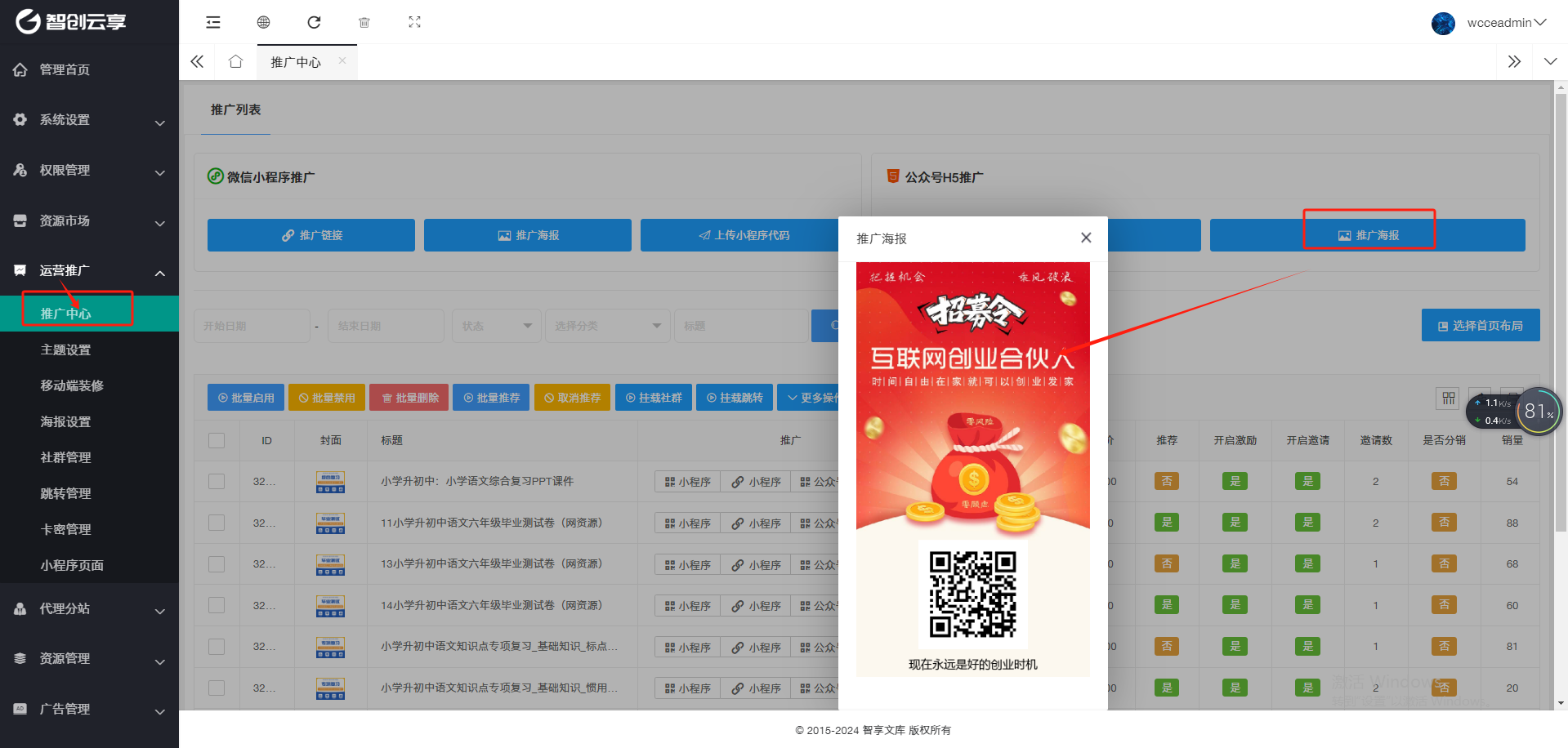The width and height of the screenshot is (1568, 748).
Task: Click the H5 推广海报 button
Action: coord(1368,235)
